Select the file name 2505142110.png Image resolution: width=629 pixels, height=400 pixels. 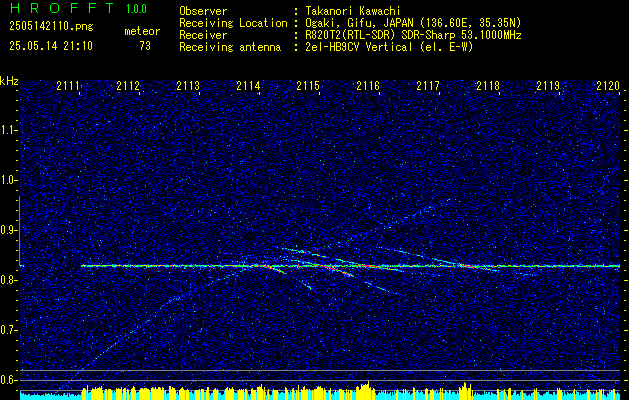pos(51,27)
